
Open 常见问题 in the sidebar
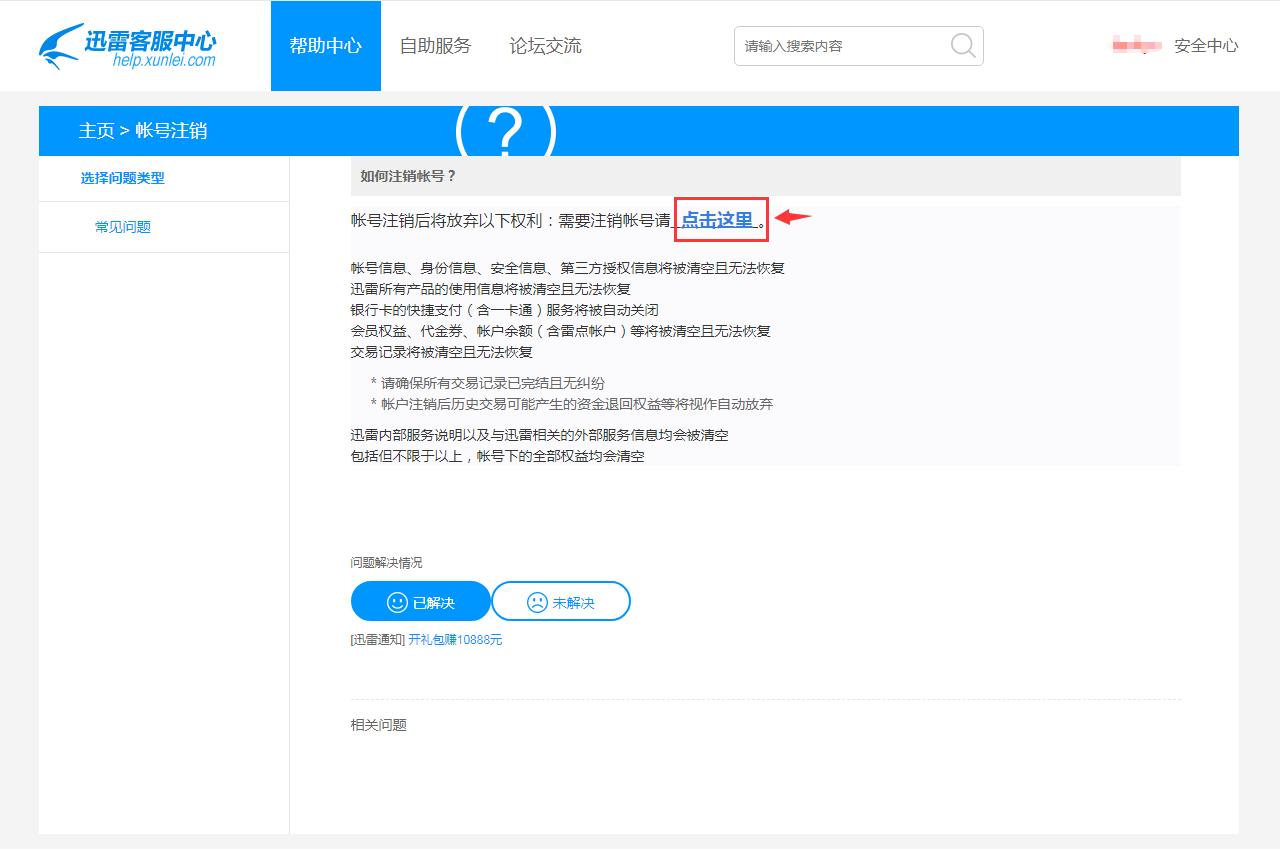pos(122,227)
